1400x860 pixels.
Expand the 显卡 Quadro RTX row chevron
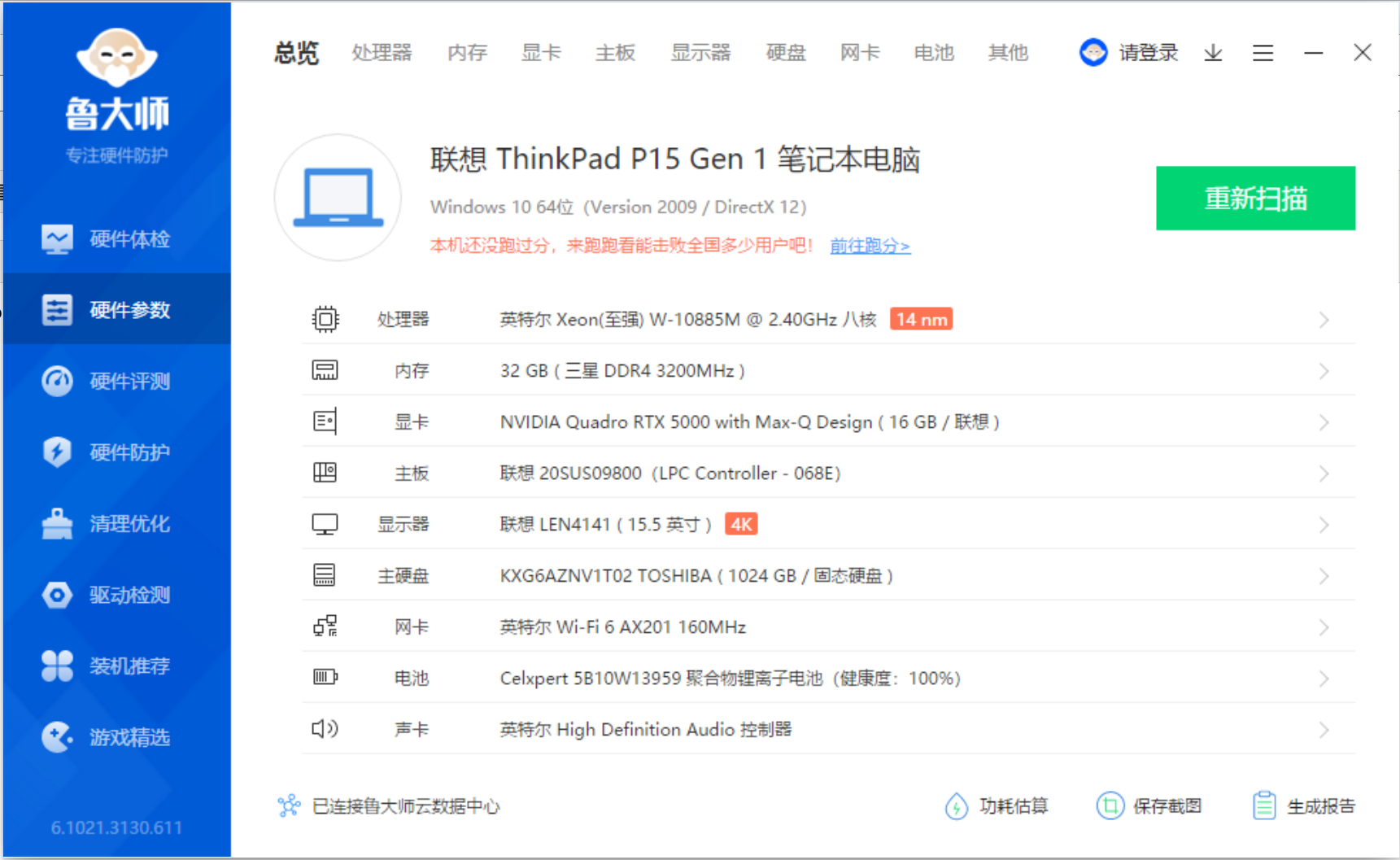pyautogui.click(x=1324, y=422)
